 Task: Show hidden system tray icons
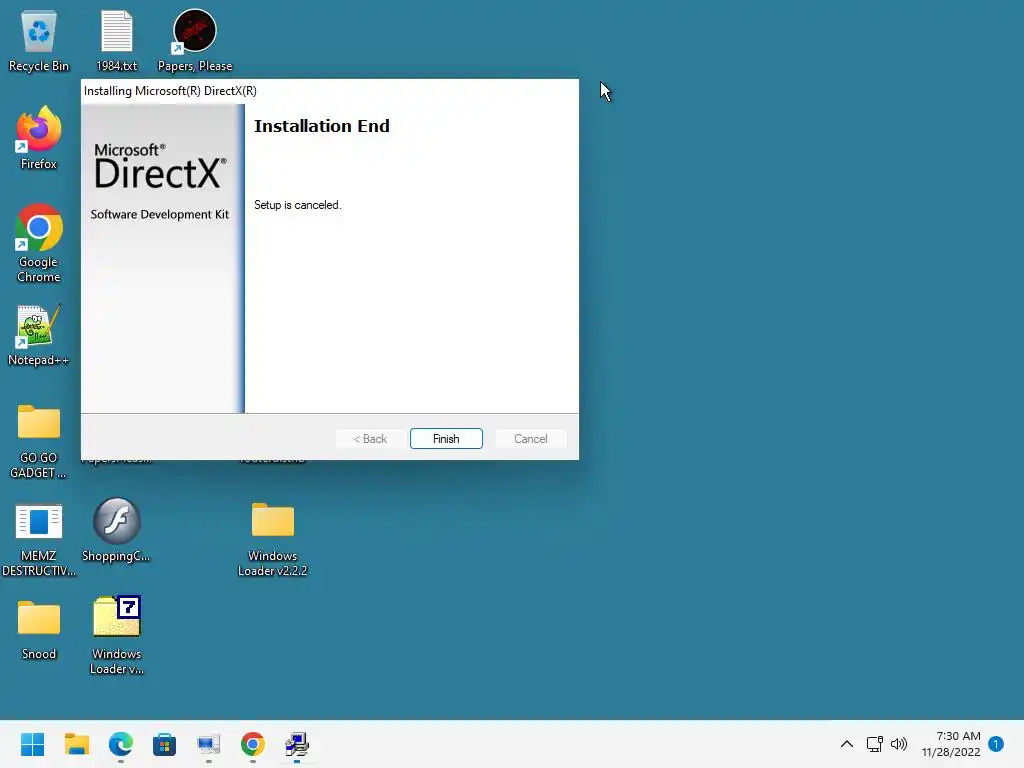(x=846, y=744)
